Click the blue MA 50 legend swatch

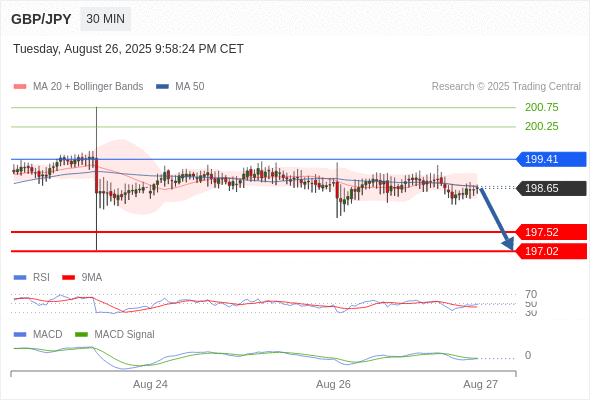[162, 87]
